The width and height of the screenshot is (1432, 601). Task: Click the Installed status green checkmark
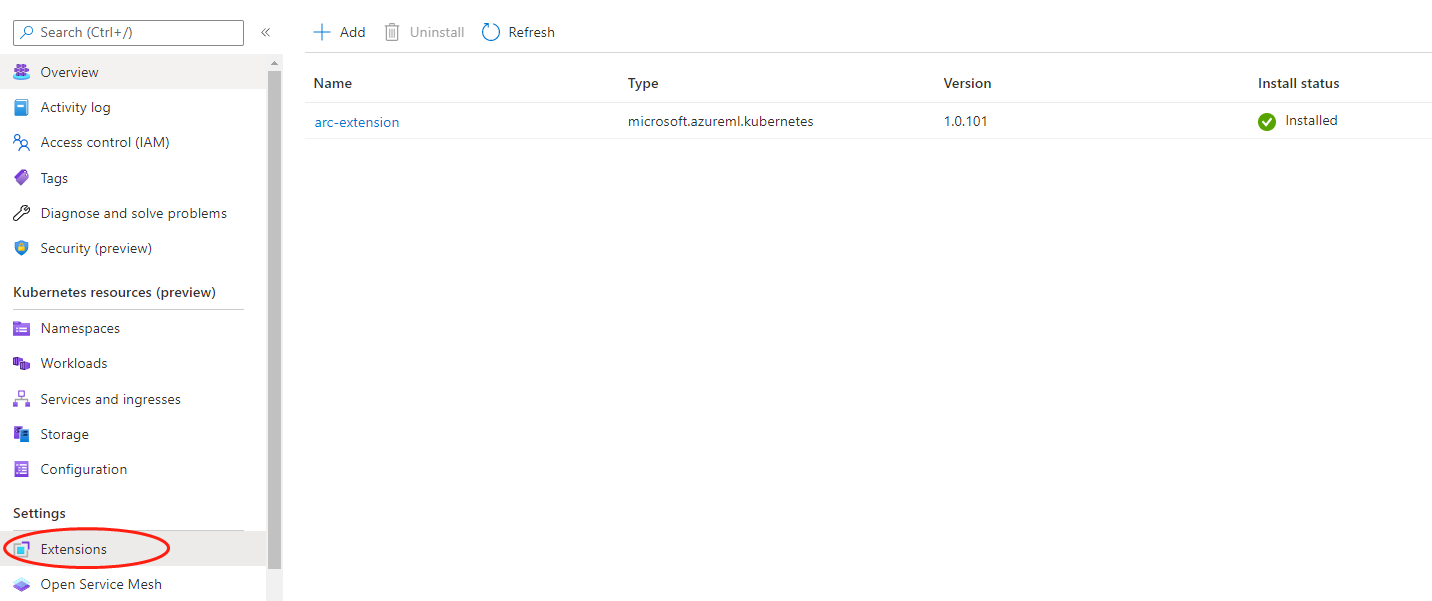[x=1266, y=120]
